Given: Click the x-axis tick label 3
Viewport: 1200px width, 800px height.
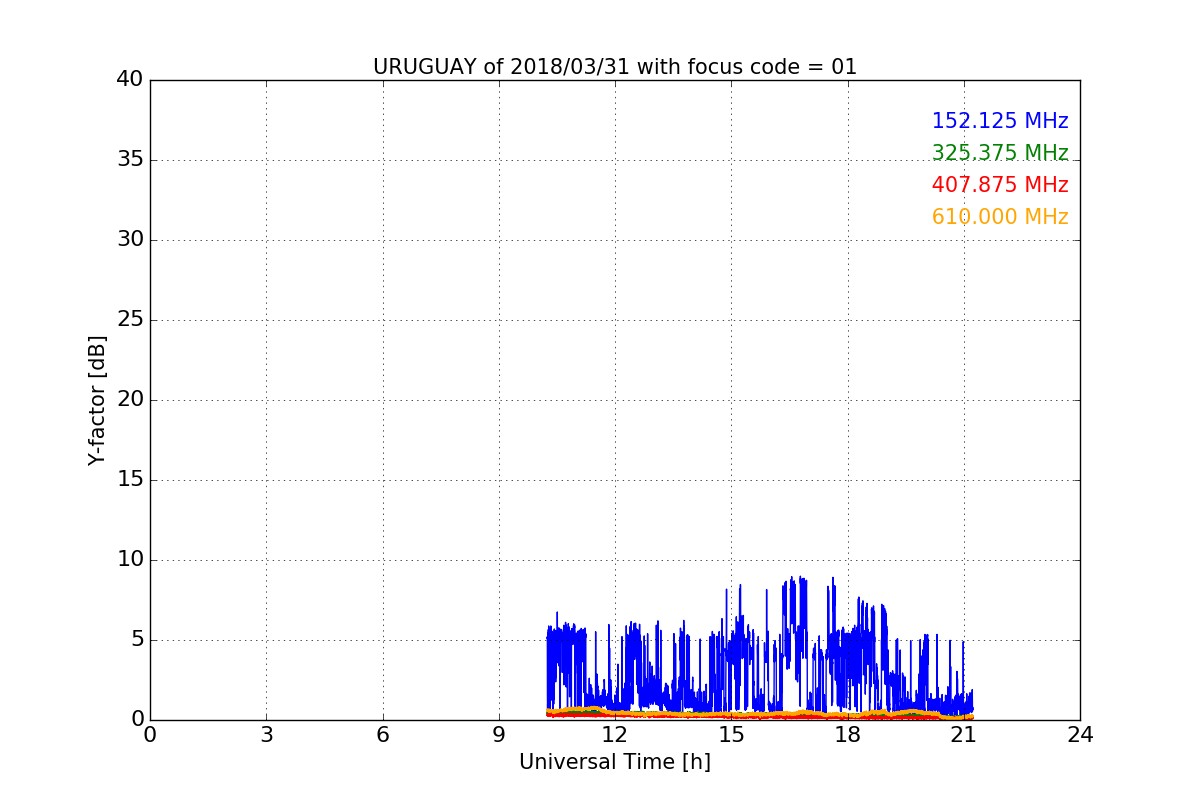Looking at the screenshot, I should point(266,735).
